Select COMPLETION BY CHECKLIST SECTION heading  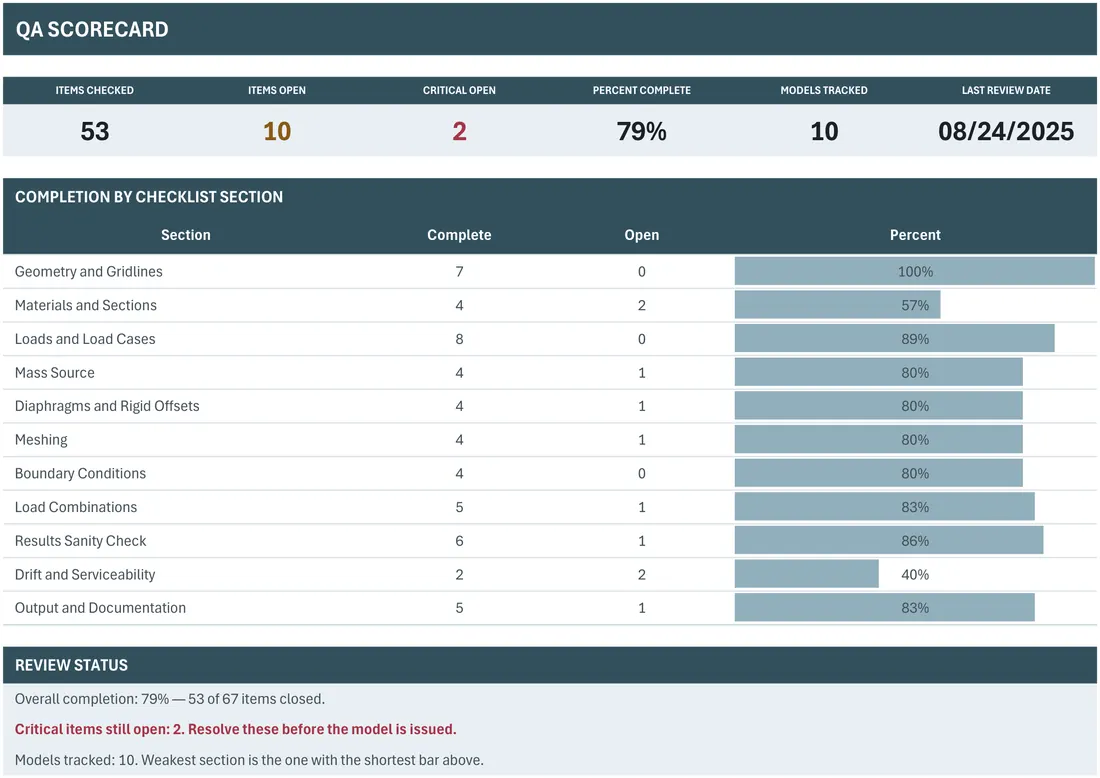(x=149, y=197)
